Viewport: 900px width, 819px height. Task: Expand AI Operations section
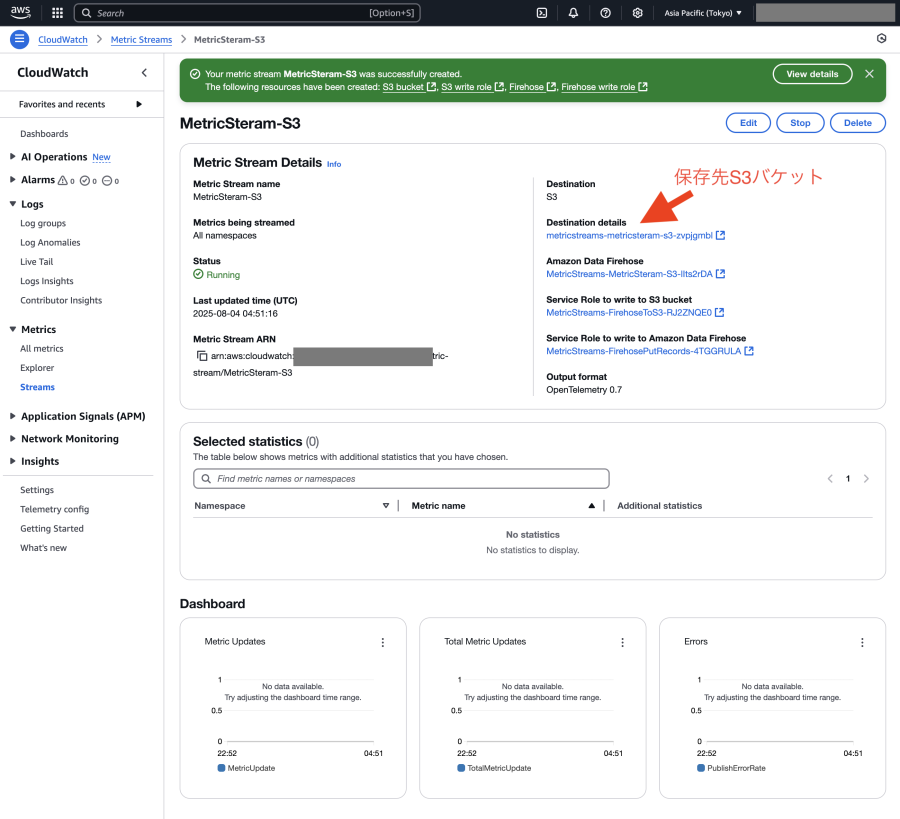coord(13,156)
